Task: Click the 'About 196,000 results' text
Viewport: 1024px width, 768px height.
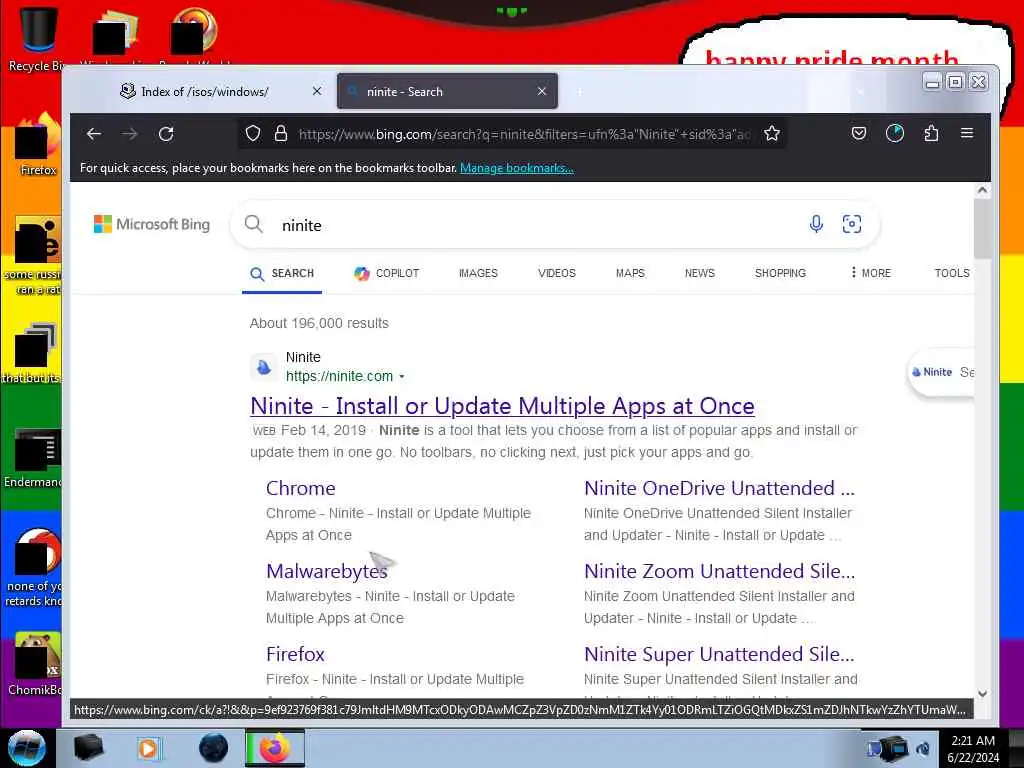Action: click(x=319, y=323)
